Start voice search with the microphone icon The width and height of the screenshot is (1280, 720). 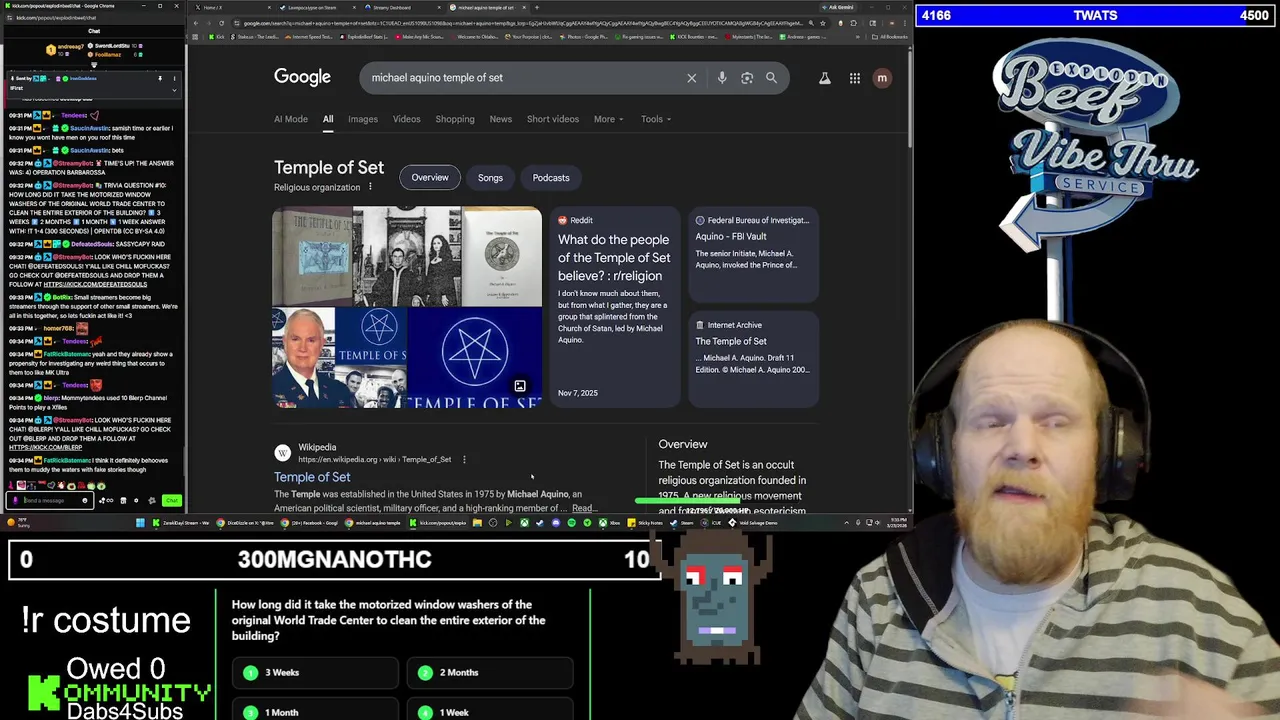pos(722,78)
